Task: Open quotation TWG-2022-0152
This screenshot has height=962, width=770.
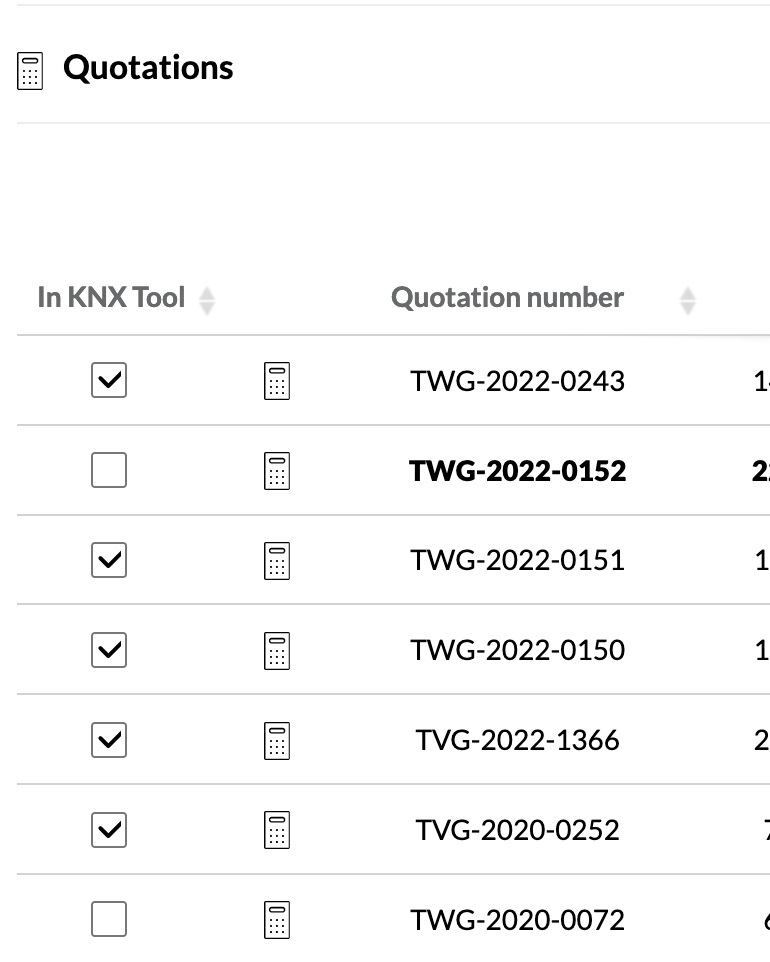Action: click(517, 471)
